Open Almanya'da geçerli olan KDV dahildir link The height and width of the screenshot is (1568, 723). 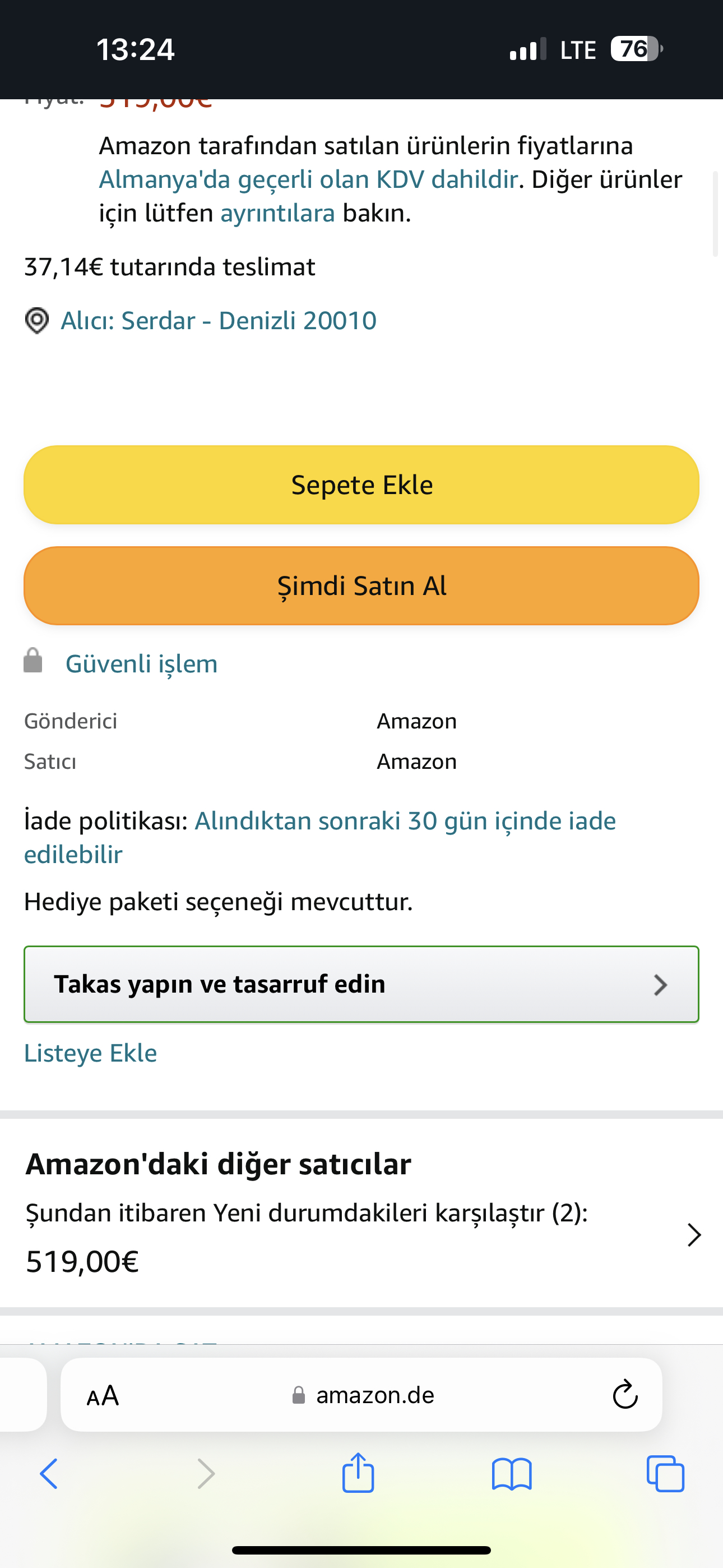coord(309,179)
